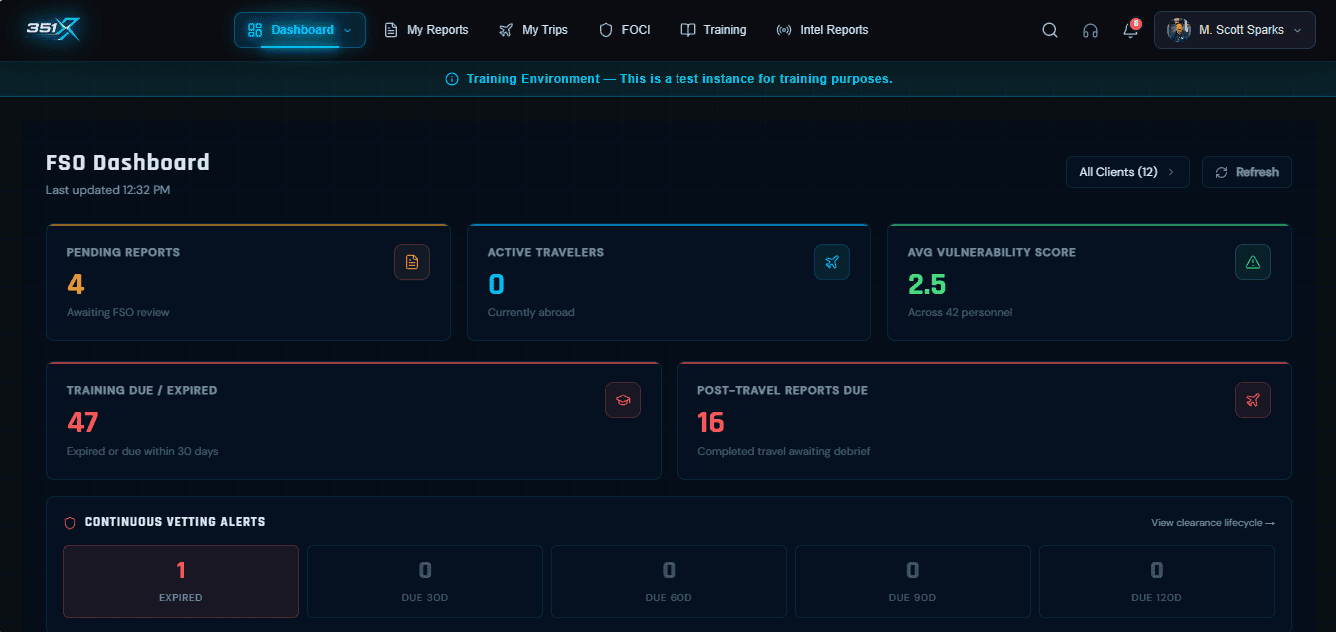Viewport: 1336px width, 632px height.
Task: Select the Expired vetting alerts tile
Action: [x=181, y=581]
